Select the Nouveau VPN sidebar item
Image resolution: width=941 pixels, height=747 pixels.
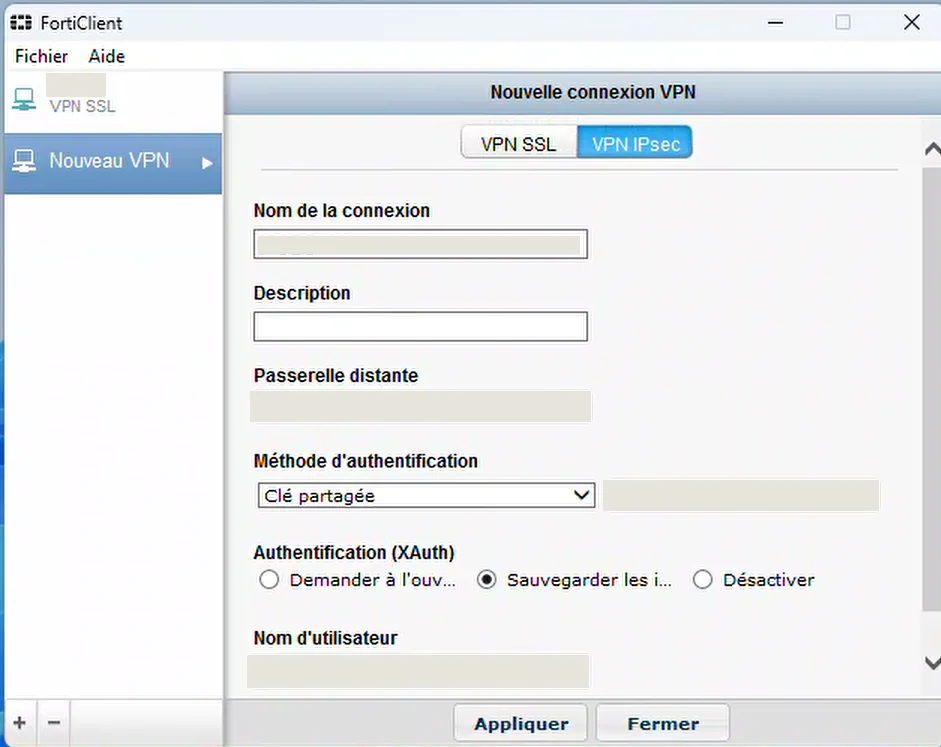(113, 163)
